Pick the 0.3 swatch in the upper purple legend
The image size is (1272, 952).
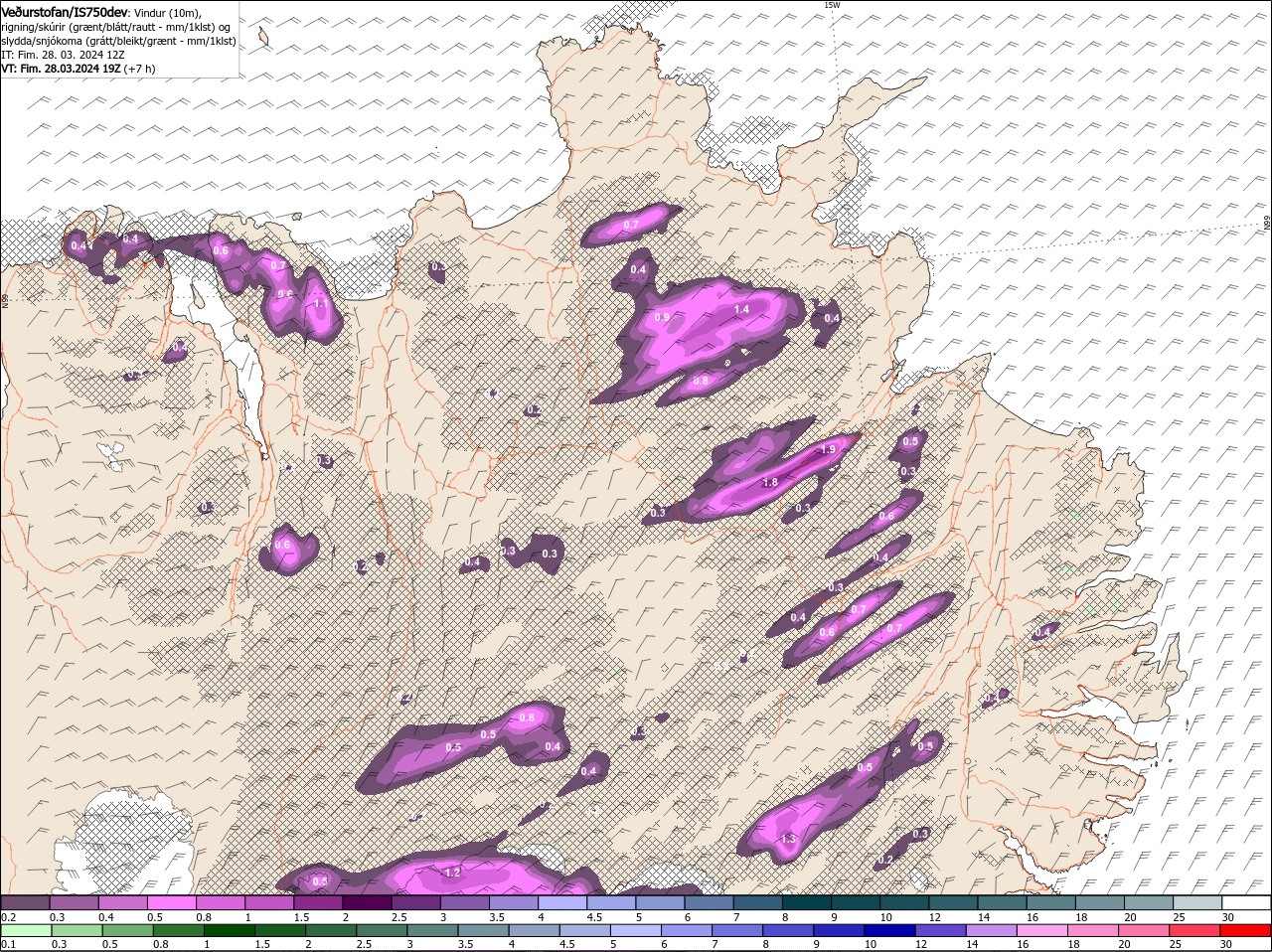tap(75, 902)
